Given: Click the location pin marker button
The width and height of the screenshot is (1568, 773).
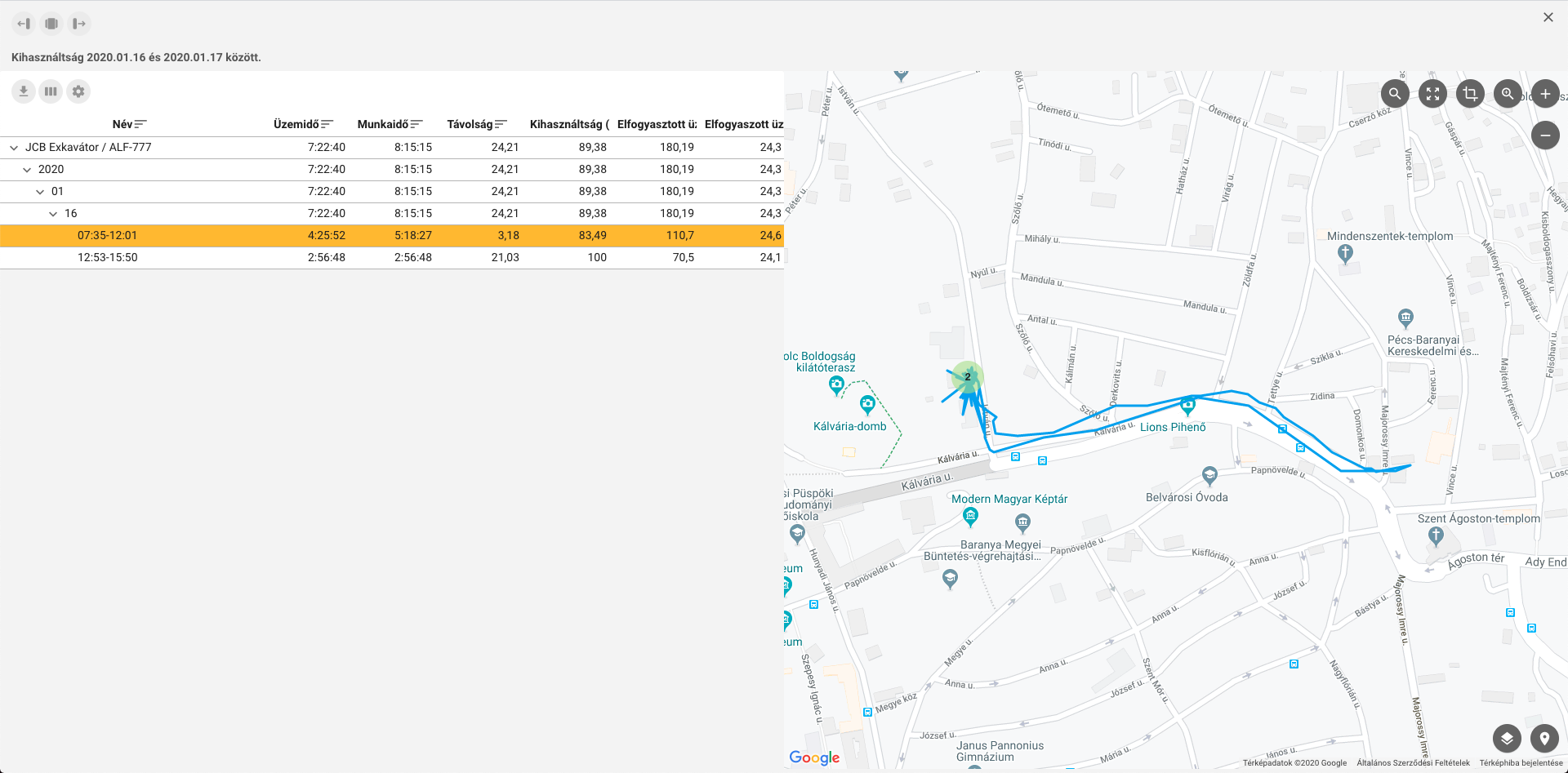Looking at the screenshot, I should coord(1544,739).
